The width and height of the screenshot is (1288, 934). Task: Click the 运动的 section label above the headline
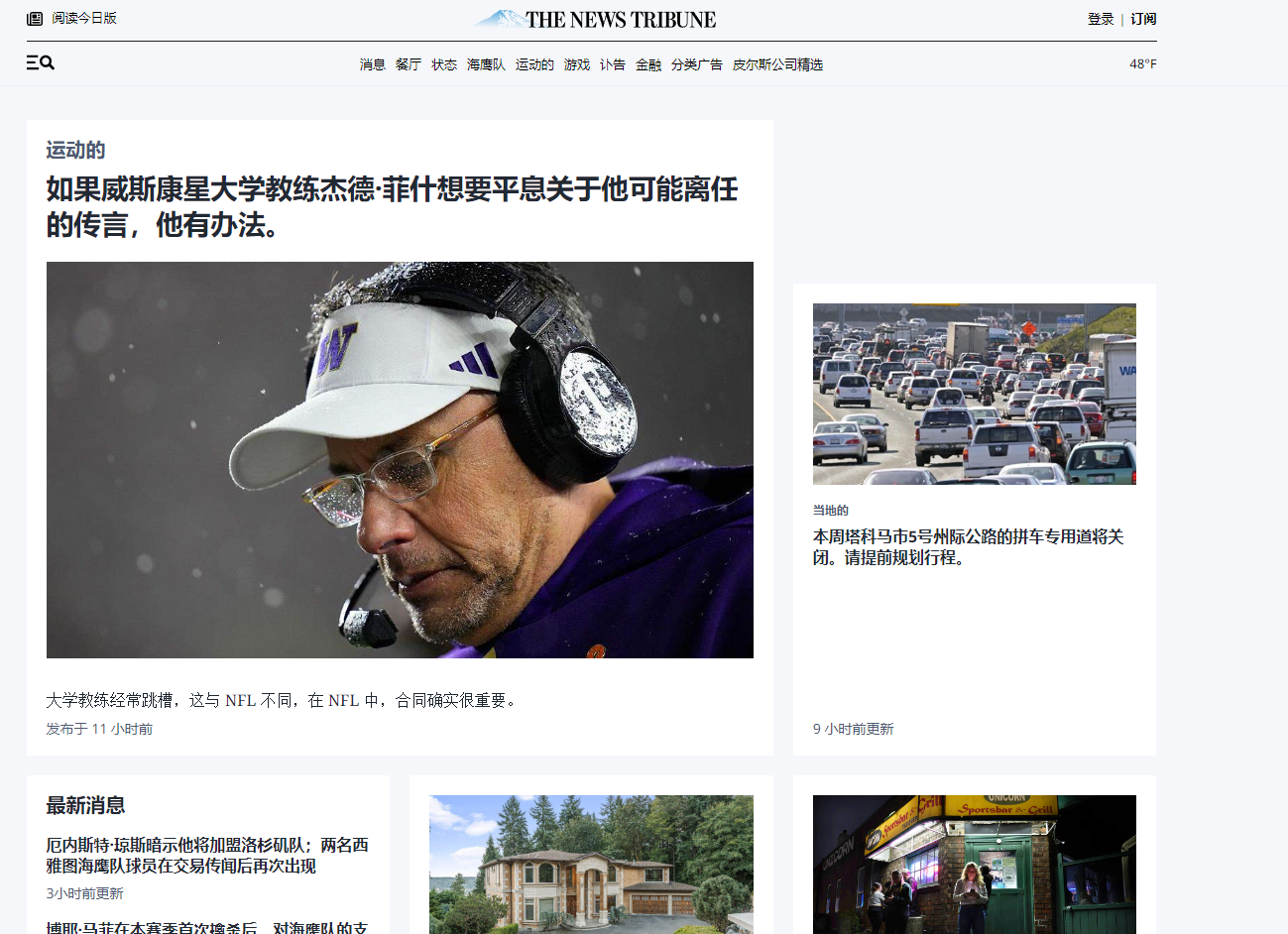pos(73,150)
